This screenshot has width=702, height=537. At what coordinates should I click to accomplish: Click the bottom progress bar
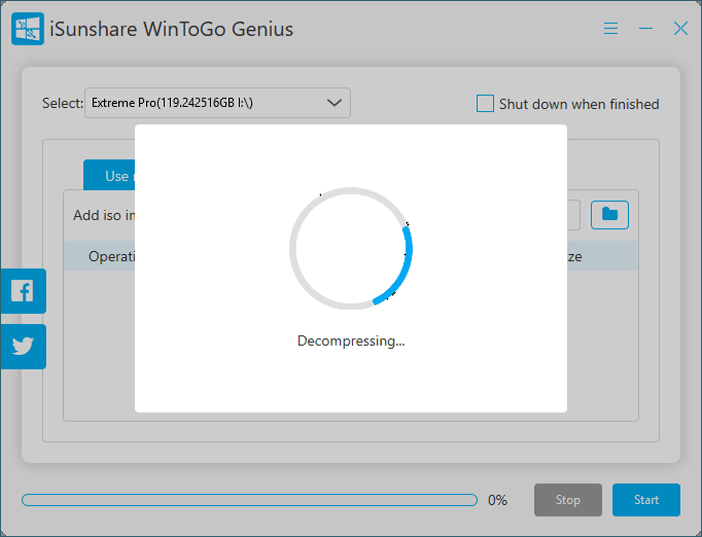(249, 500)
